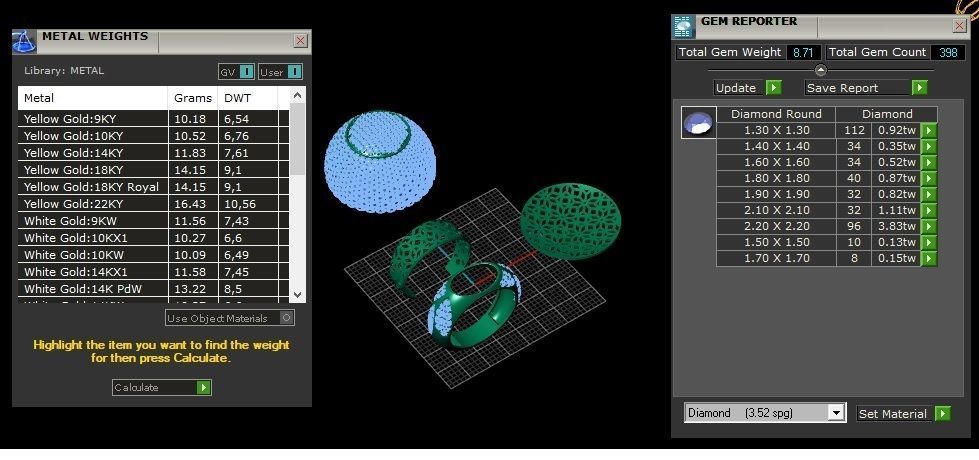
Task: Select the White Gold:14KX1 row
Action: pyautogui.click(x=154, y=272)
